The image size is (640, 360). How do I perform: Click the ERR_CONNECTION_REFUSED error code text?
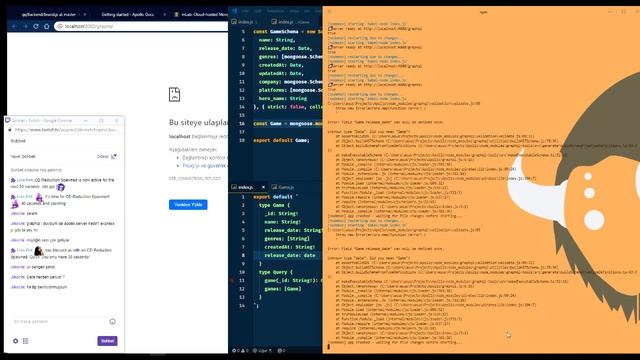coord(195,178)
